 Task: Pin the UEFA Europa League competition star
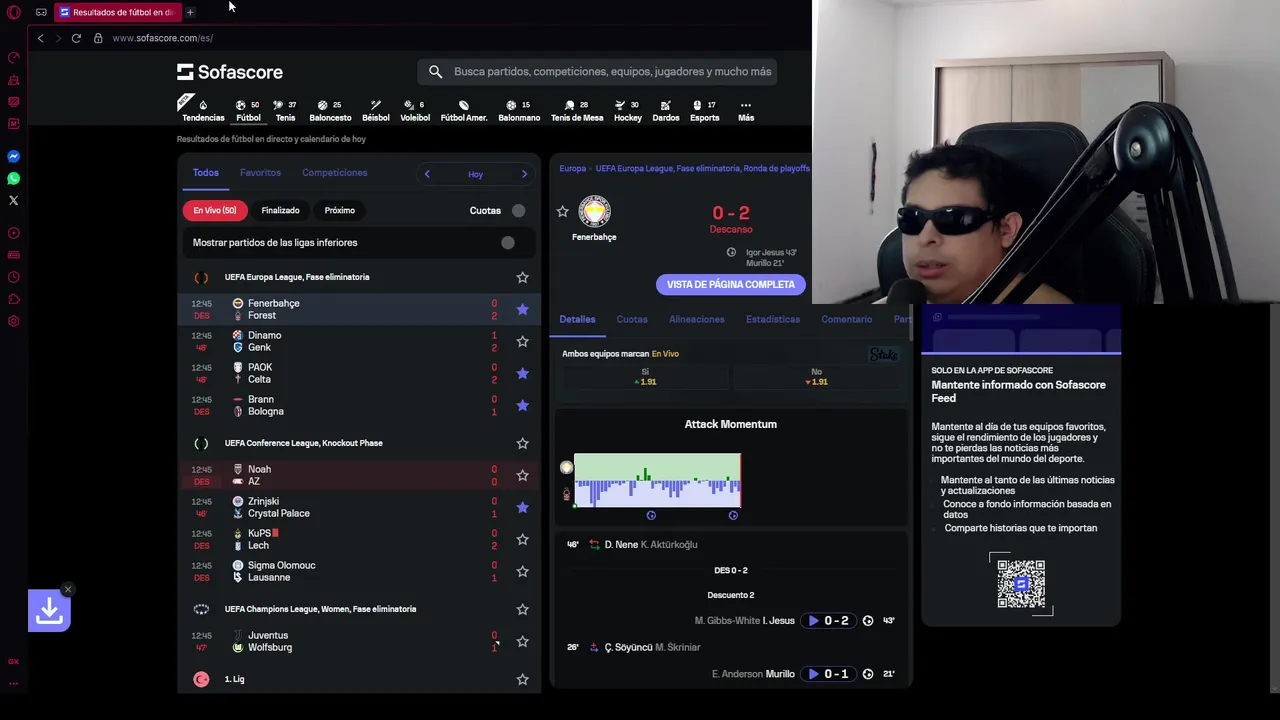522,277
